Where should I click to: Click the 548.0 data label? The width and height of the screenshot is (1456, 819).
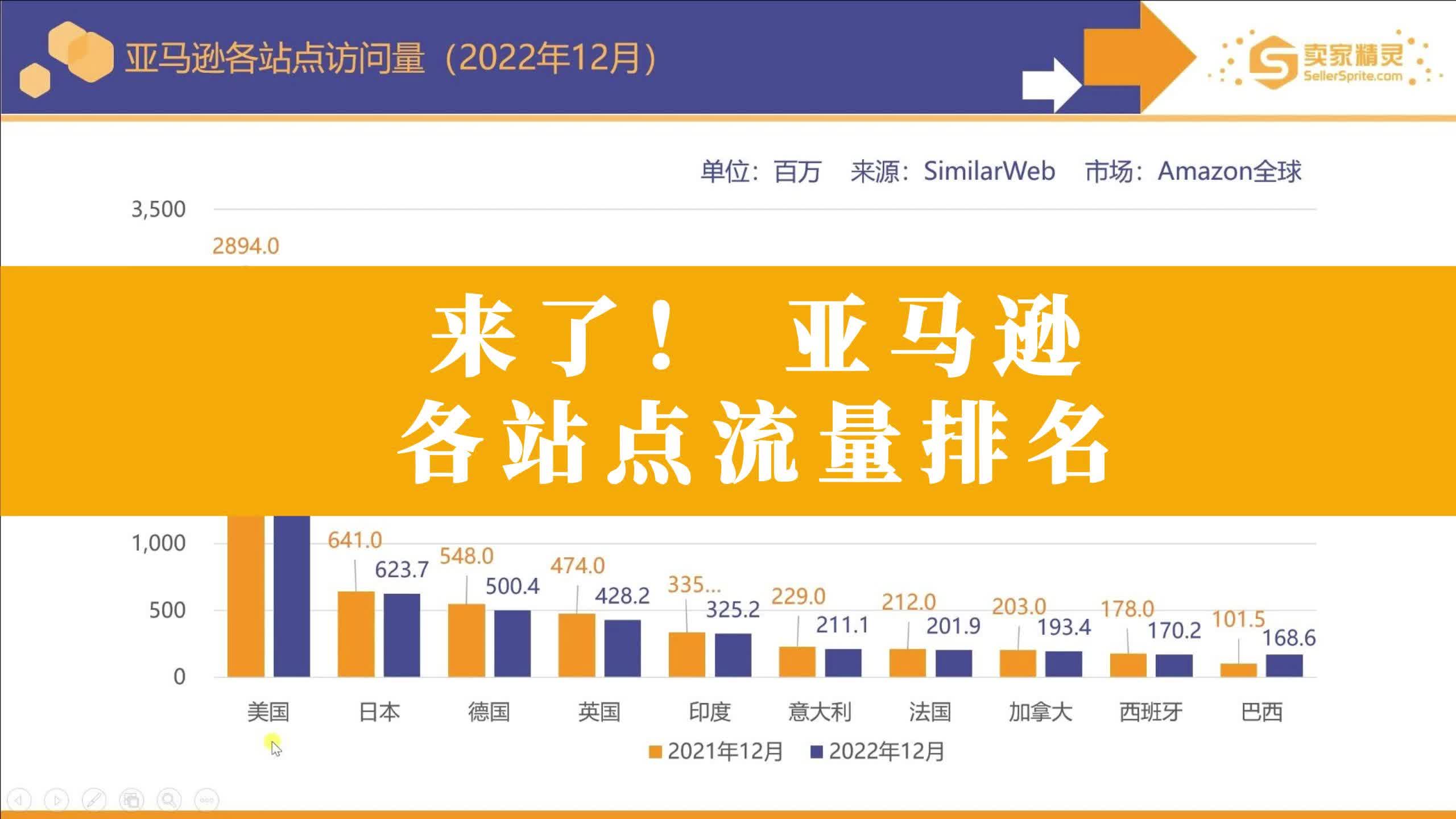coord(466,556)
